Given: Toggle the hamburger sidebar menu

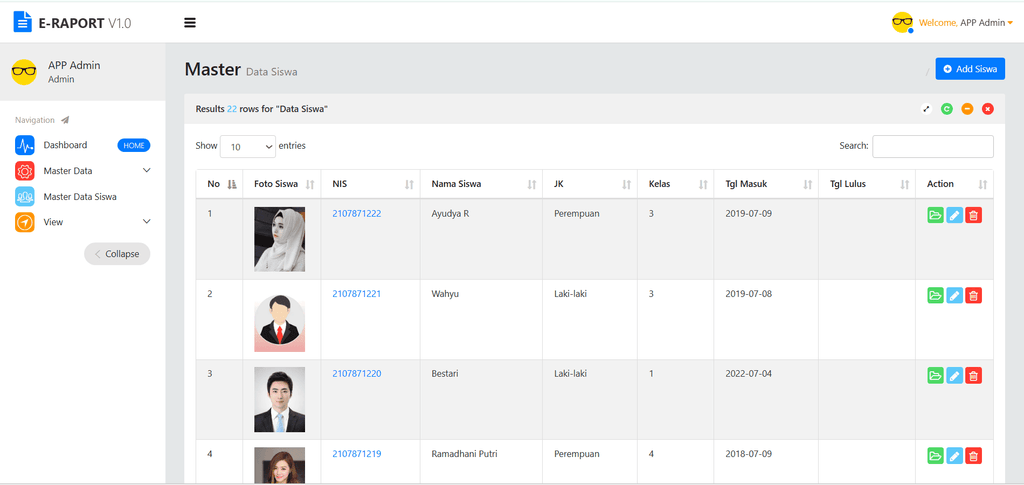Looking at the screenshot, I should point(190,23).
